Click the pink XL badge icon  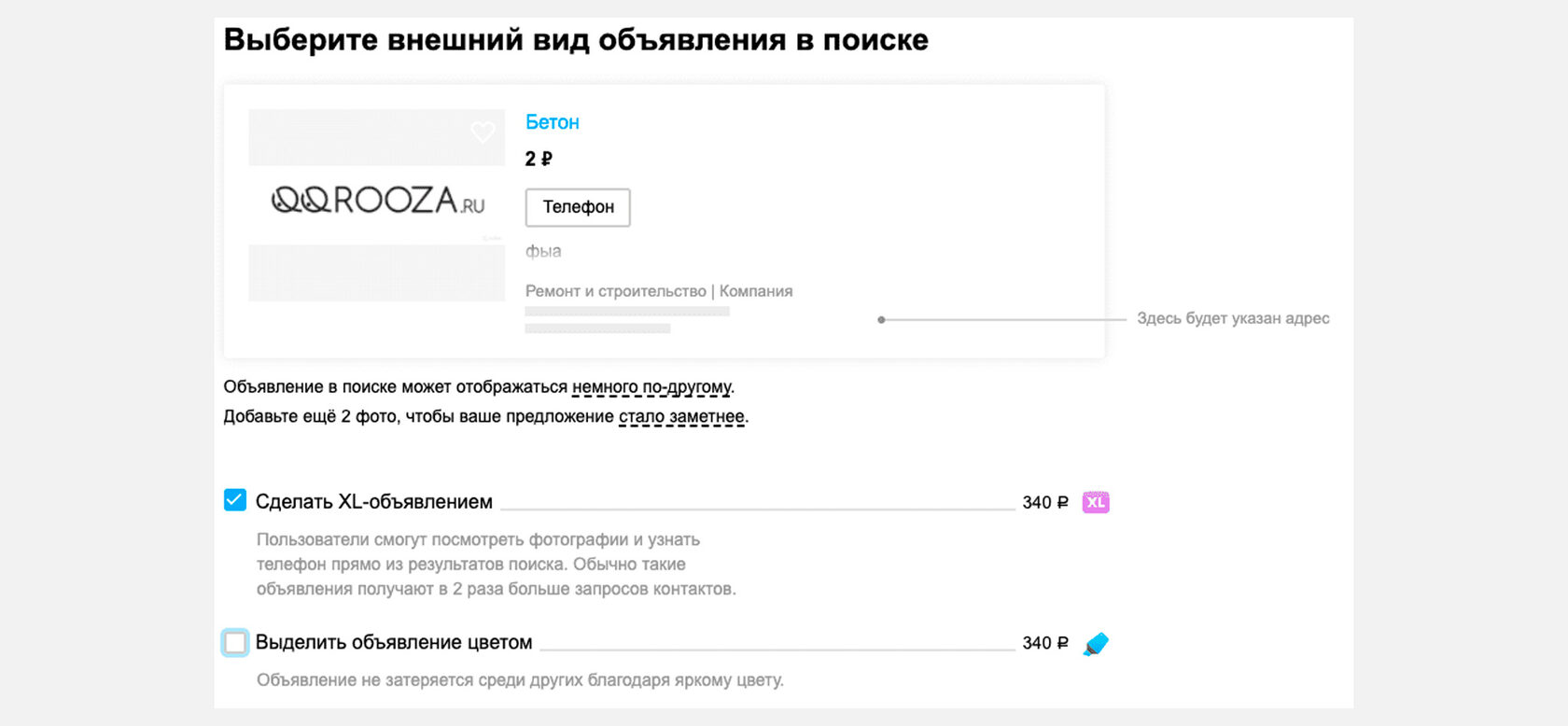(1095, 502)
